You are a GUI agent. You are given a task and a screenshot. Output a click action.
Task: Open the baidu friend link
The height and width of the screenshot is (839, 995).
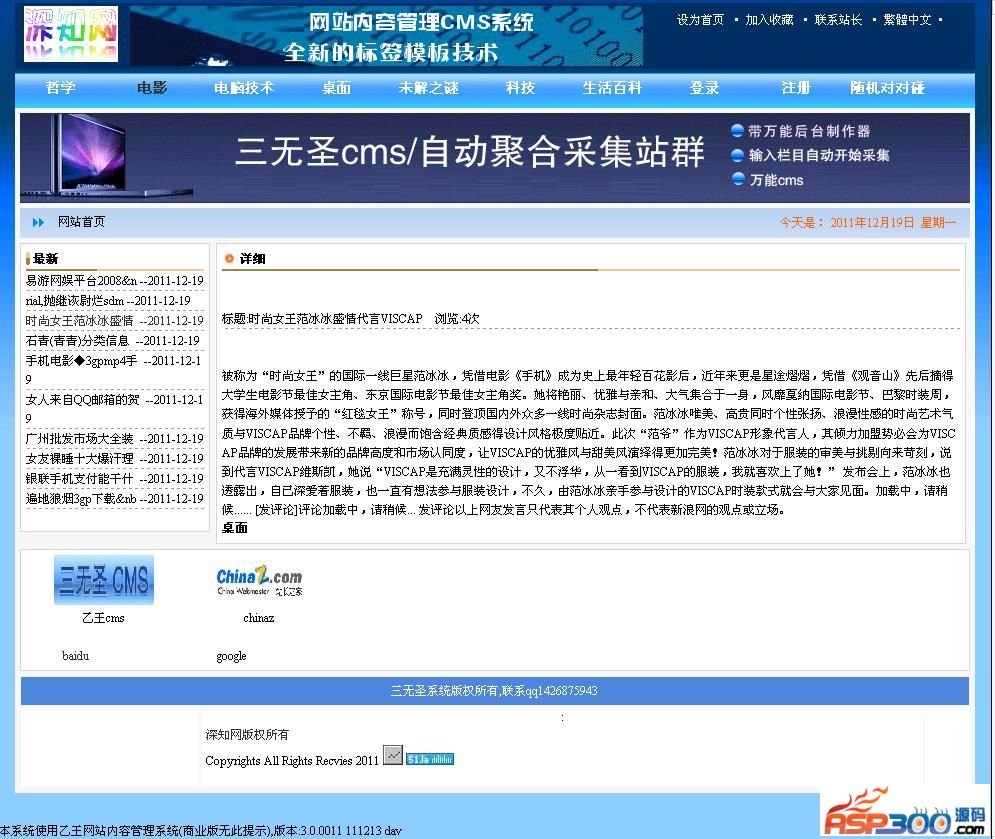[x=76, y=656]
